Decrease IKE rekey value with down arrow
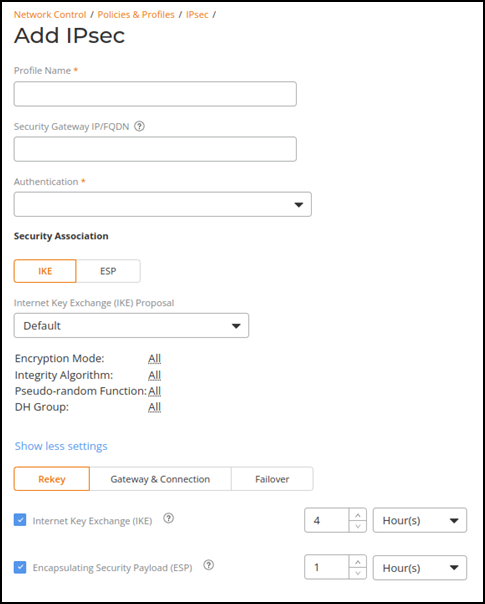This screenshot has height=604, width=485. coord(358,527)
